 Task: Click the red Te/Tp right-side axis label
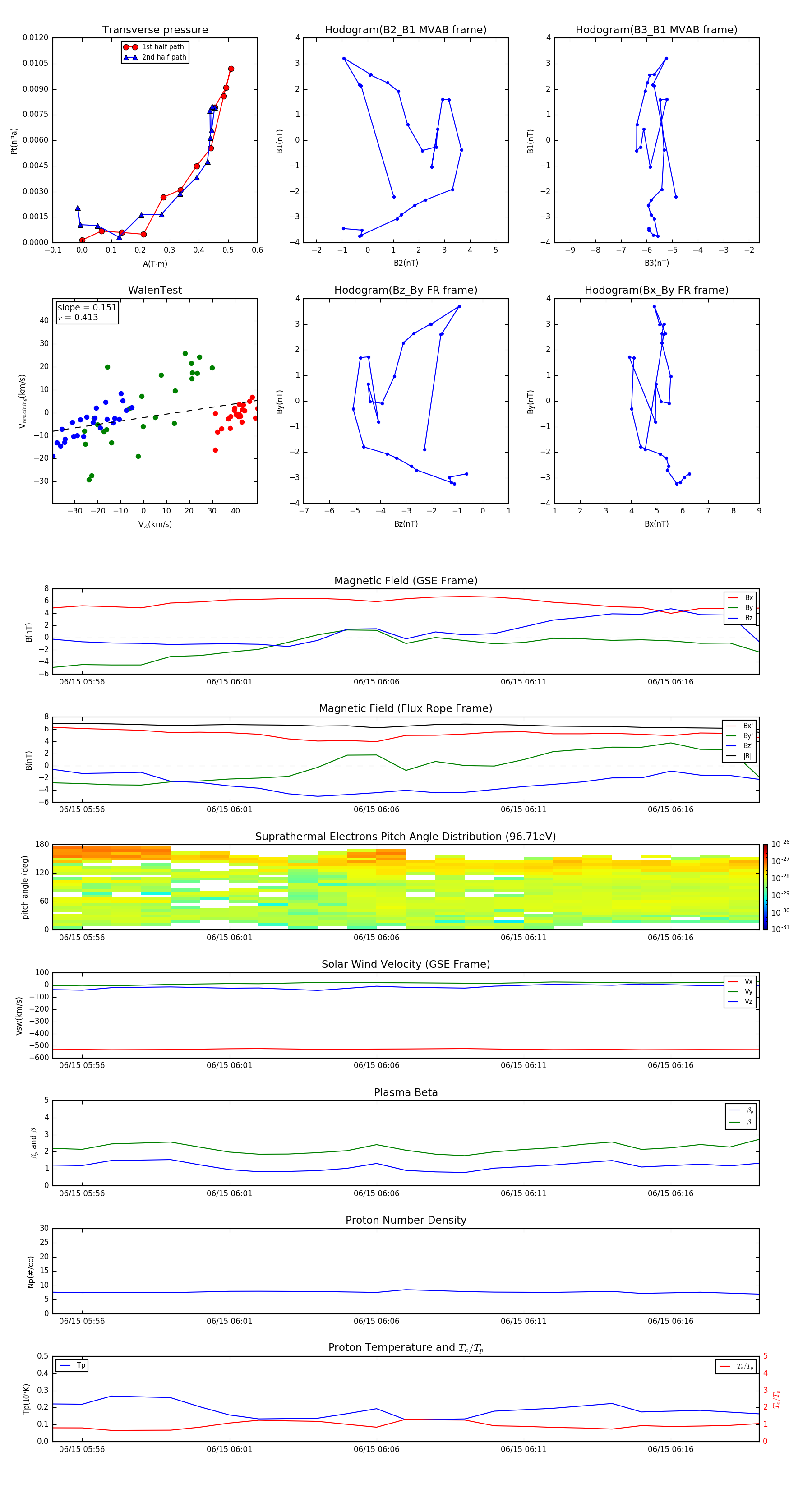click(x=777, y=1399)
